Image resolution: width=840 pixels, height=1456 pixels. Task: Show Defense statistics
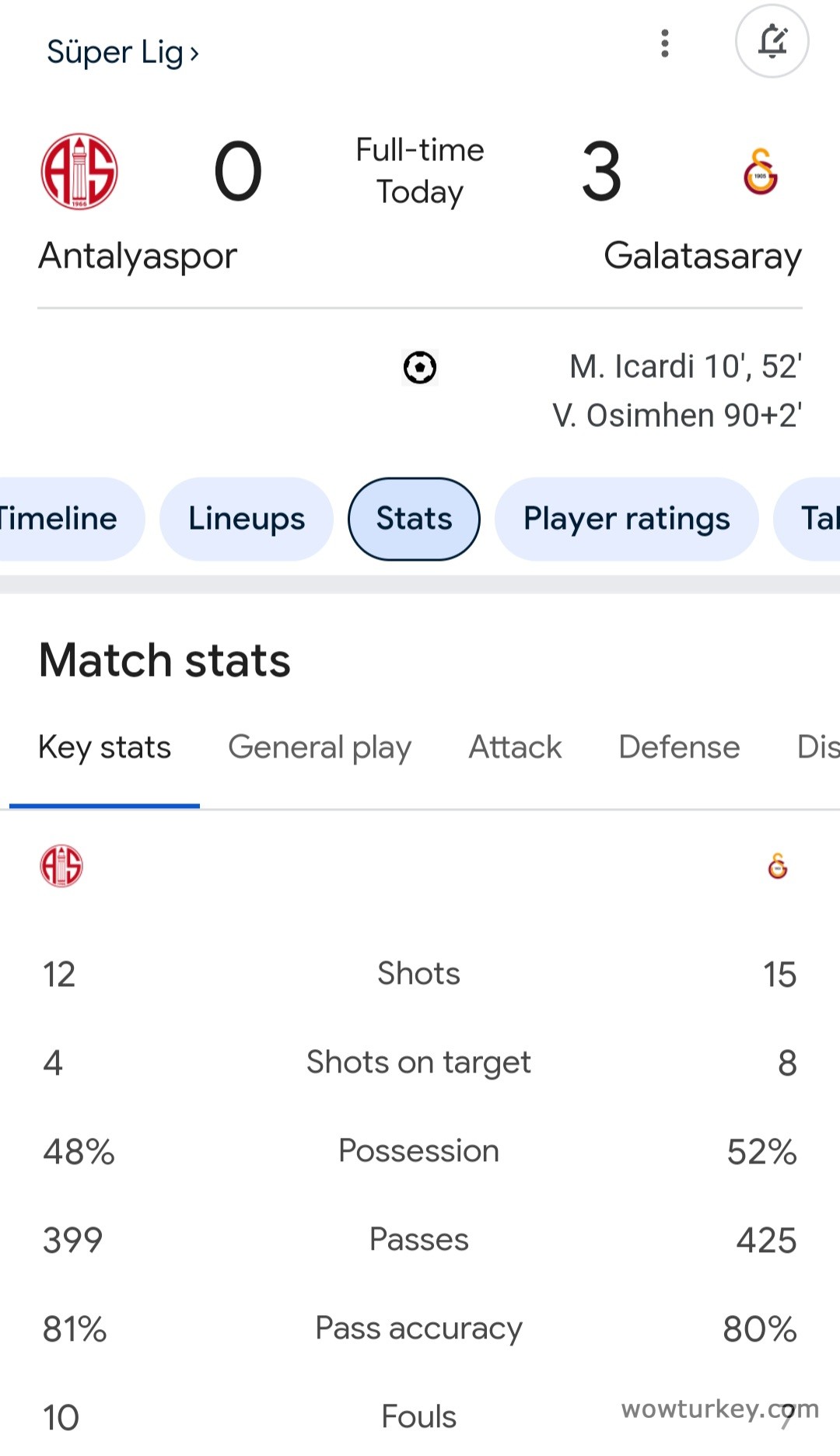679,747
